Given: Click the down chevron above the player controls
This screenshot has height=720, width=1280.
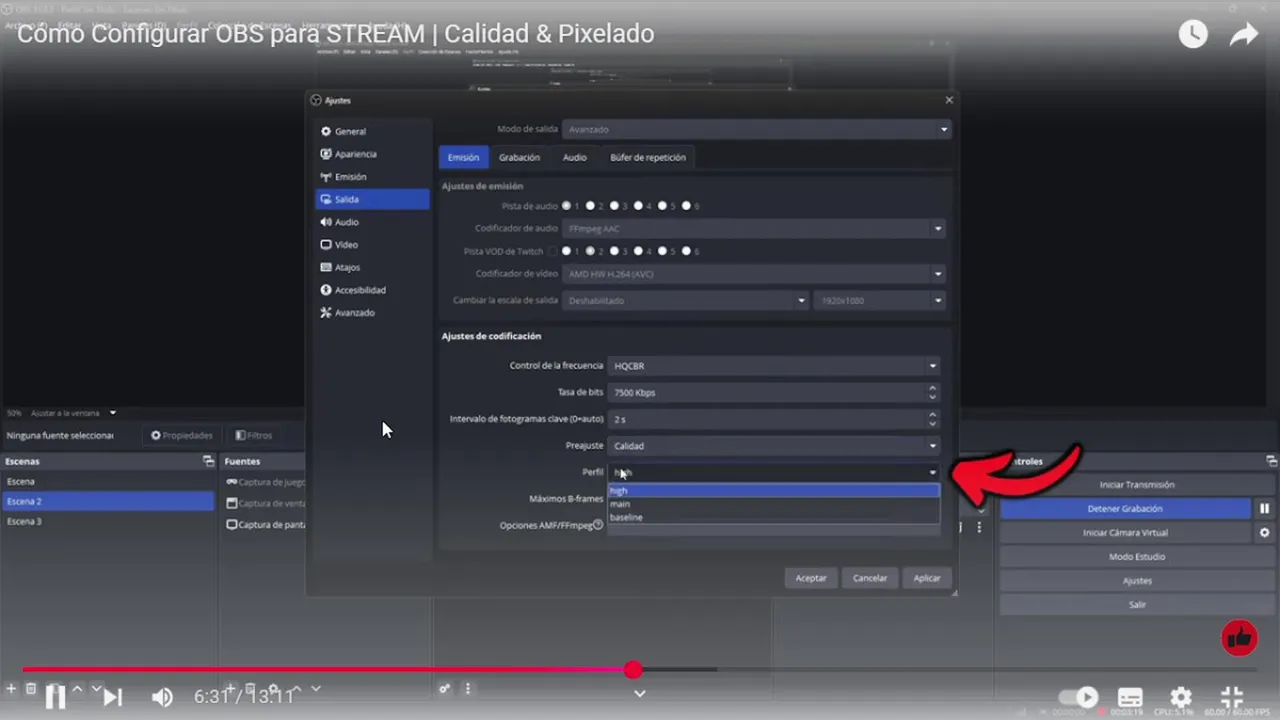Looking at the screenshot, I should point(640,693).
